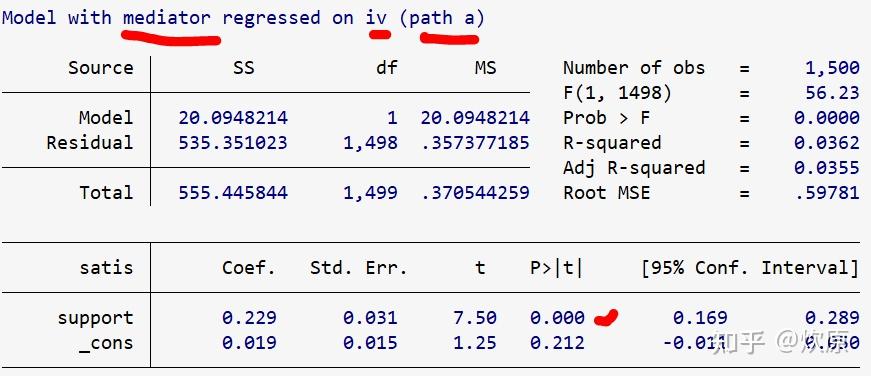Click the '_cons' row label
This screenshot has height=376, width=871.
click(106, 343)
